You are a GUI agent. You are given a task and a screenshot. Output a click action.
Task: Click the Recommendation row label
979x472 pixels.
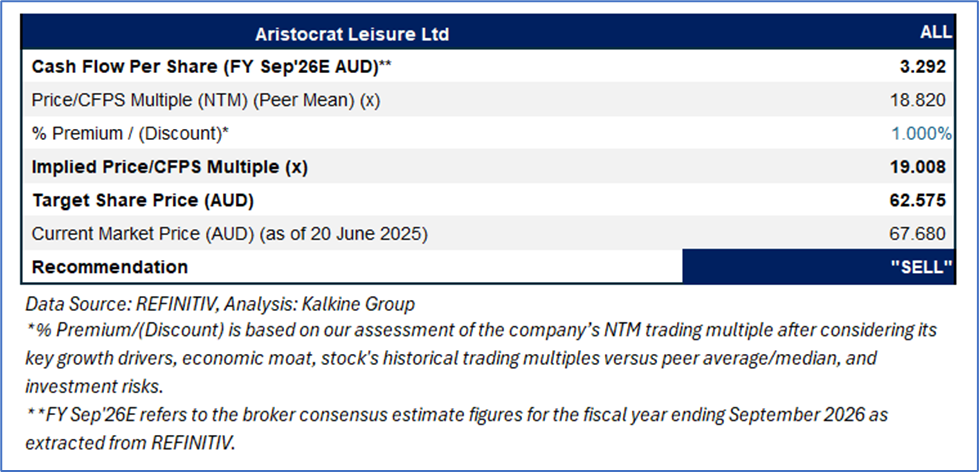point(110,267)
